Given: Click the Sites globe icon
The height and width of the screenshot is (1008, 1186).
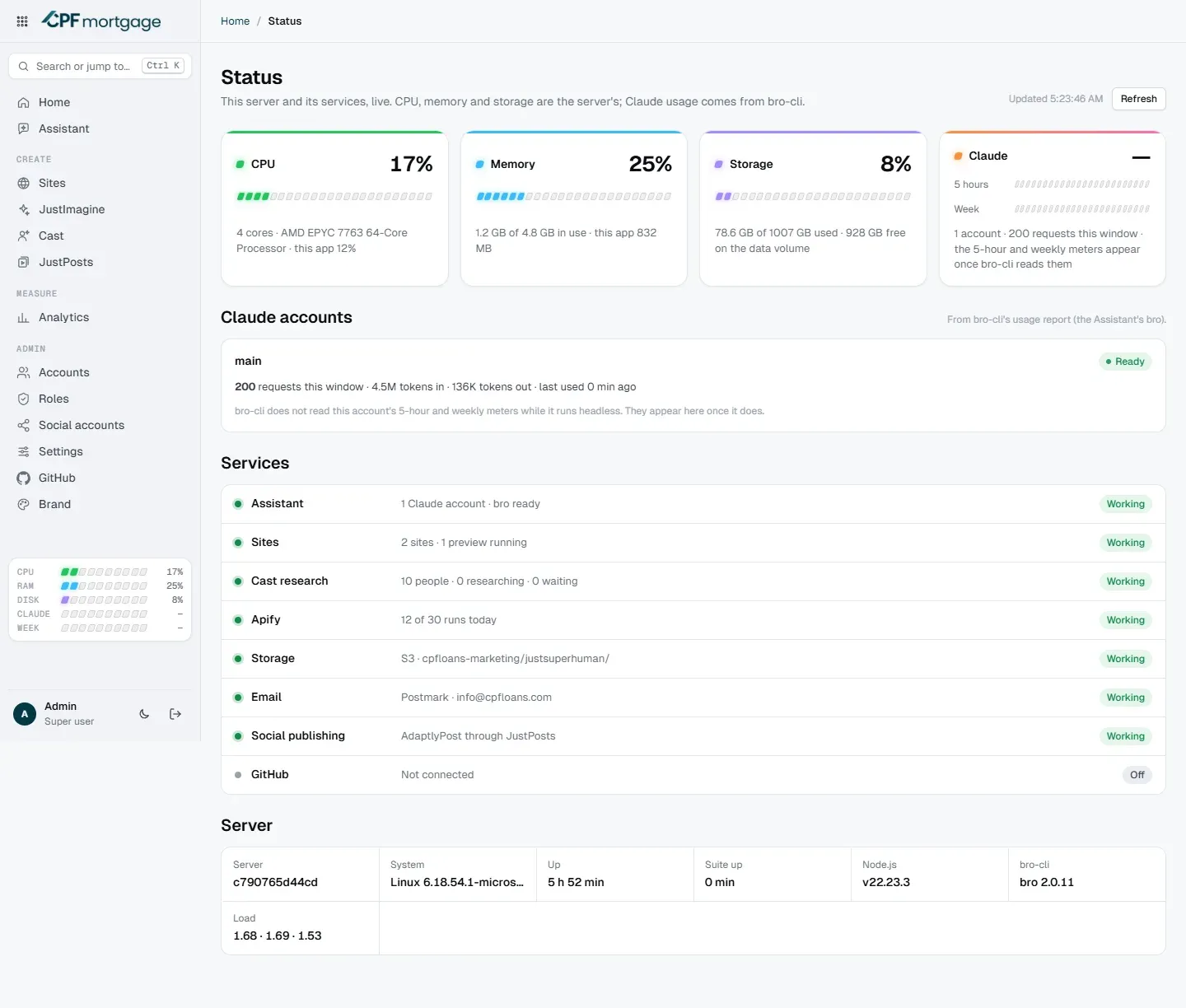Looking at the screenshot, I should [24, 183].
